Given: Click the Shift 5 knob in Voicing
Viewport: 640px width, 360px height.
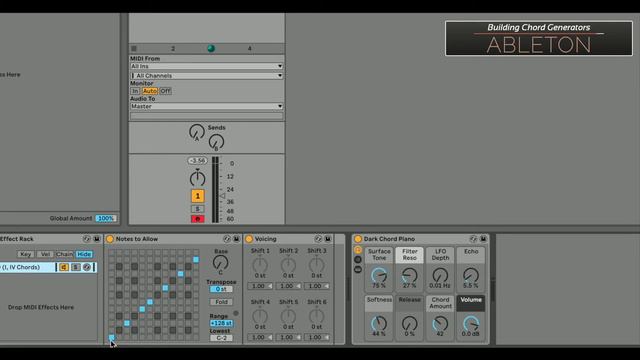Looking at the screenshot, I should (x=288, y=316).
